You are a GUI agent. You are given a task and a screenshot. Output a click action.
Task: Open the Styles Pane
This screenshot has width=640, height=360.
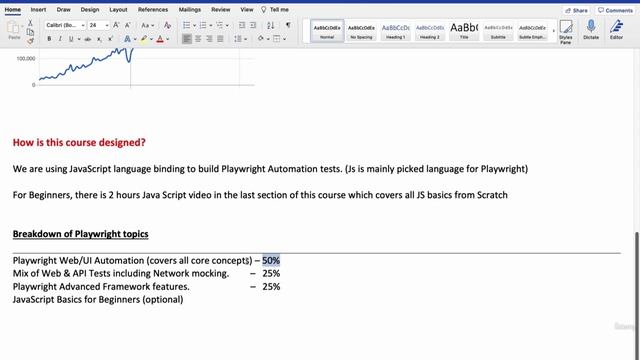[x=566, y=32]
